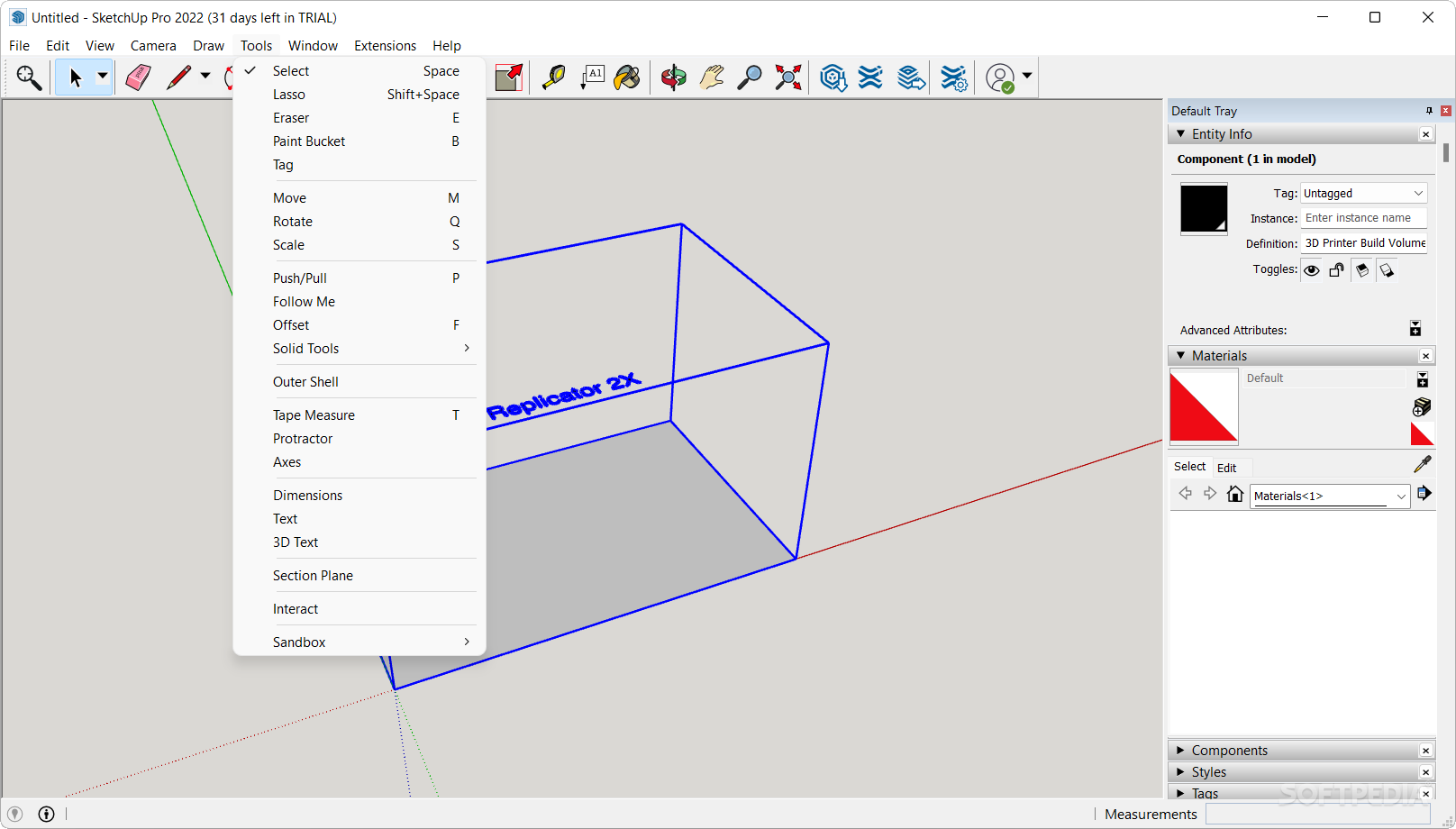Viewport: 1456px width, 829px height.
Task: Select the Tape Measure toolbar icon
Action: click(x=553, y=77)
